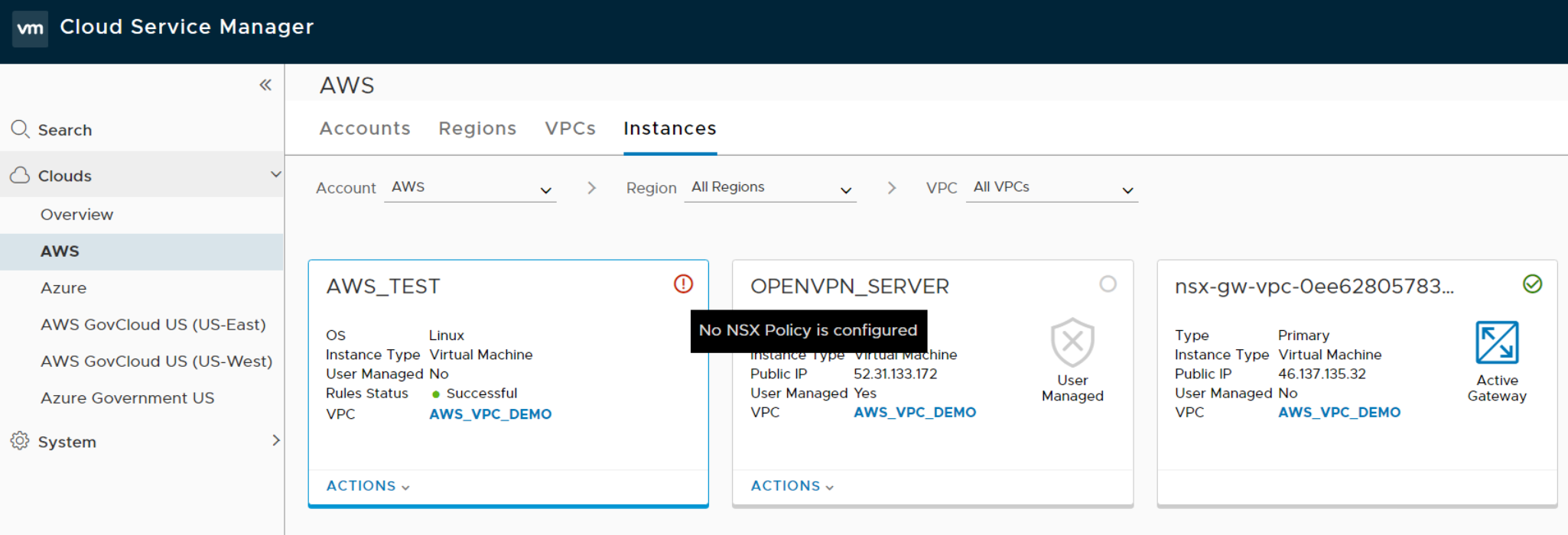This screenshot has height=535, width=1568.
Task: Click the System gear icon
Action: (20, 441)
